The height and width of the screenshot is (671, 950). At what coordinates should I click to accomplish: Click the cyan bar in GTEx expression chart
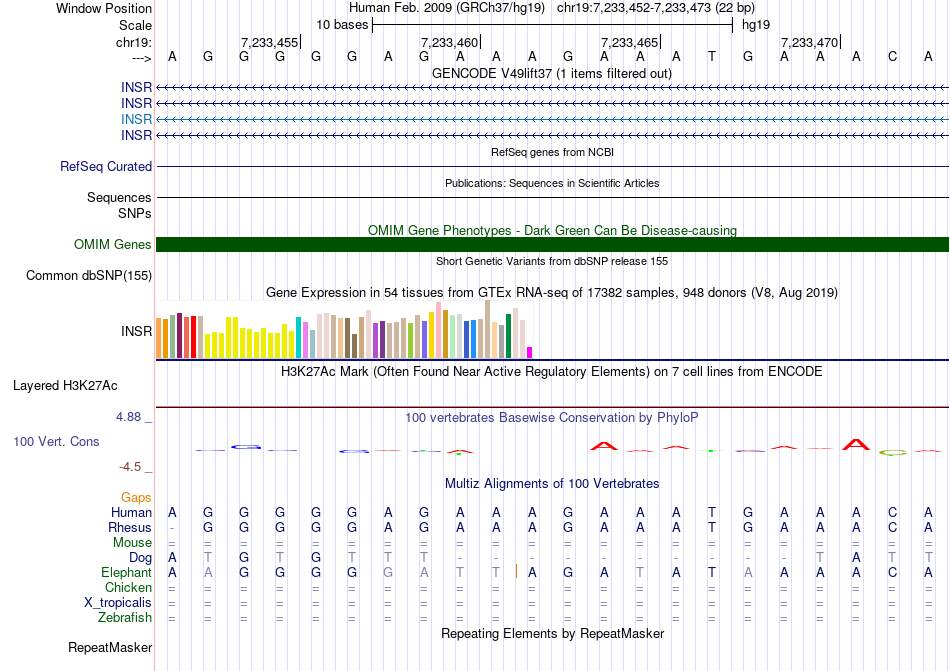[299, 338]
